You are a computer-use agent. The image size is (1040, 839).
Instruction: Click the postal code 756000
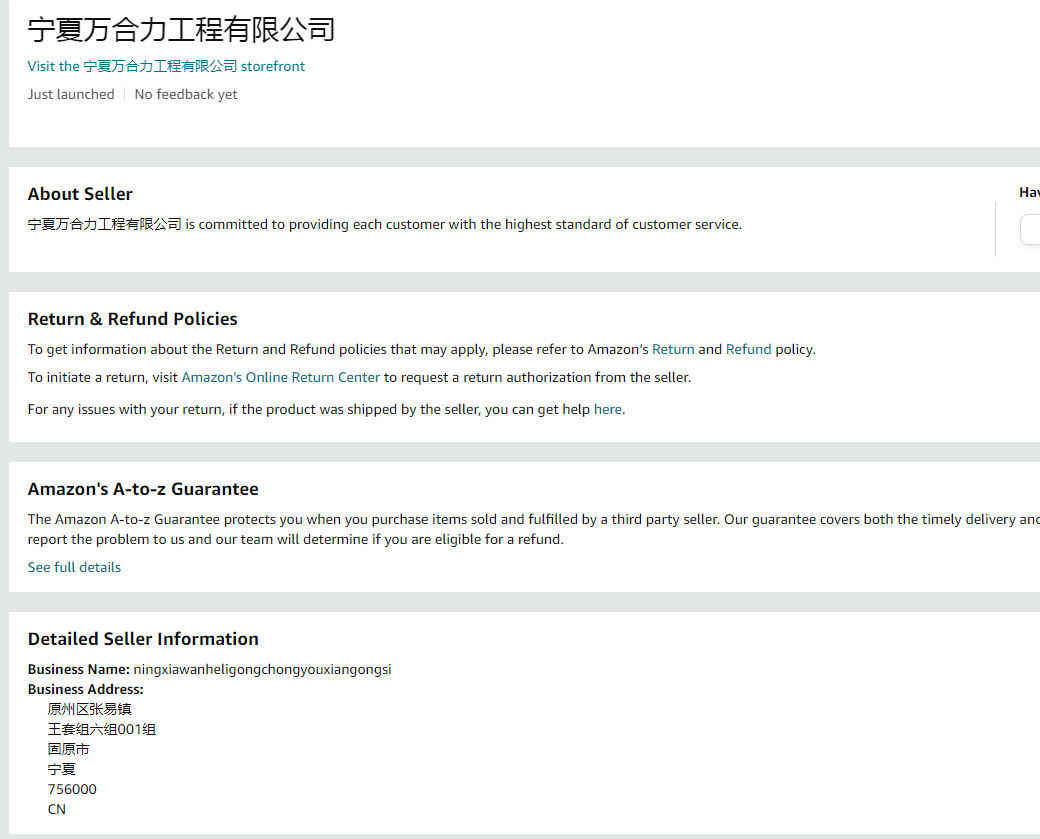[72, 789]
